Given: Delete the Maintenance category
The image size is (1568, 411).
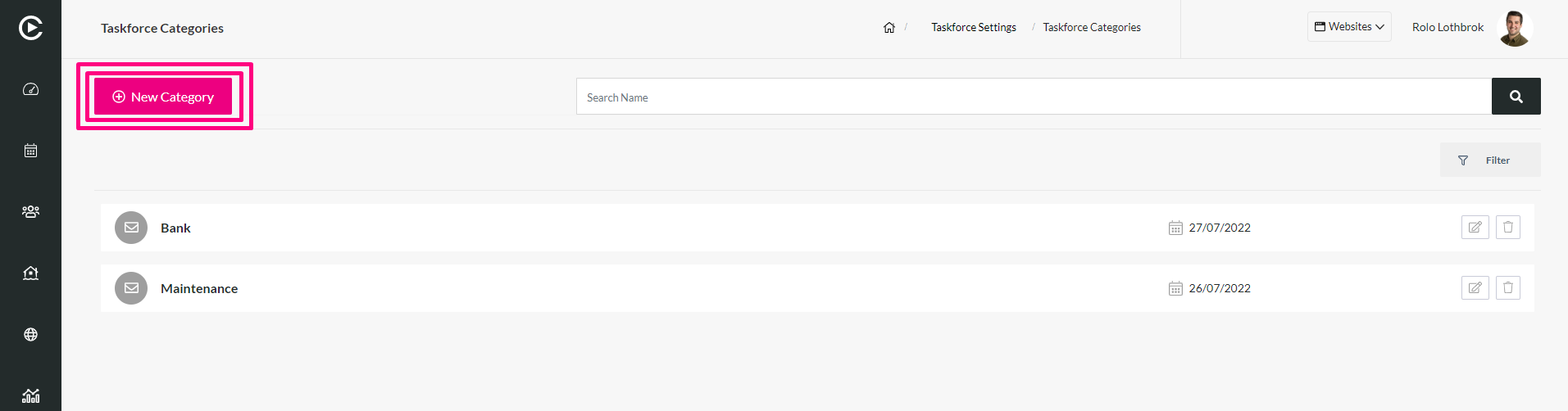Looking at the screenshot, I should click(x=1507, y=288).
